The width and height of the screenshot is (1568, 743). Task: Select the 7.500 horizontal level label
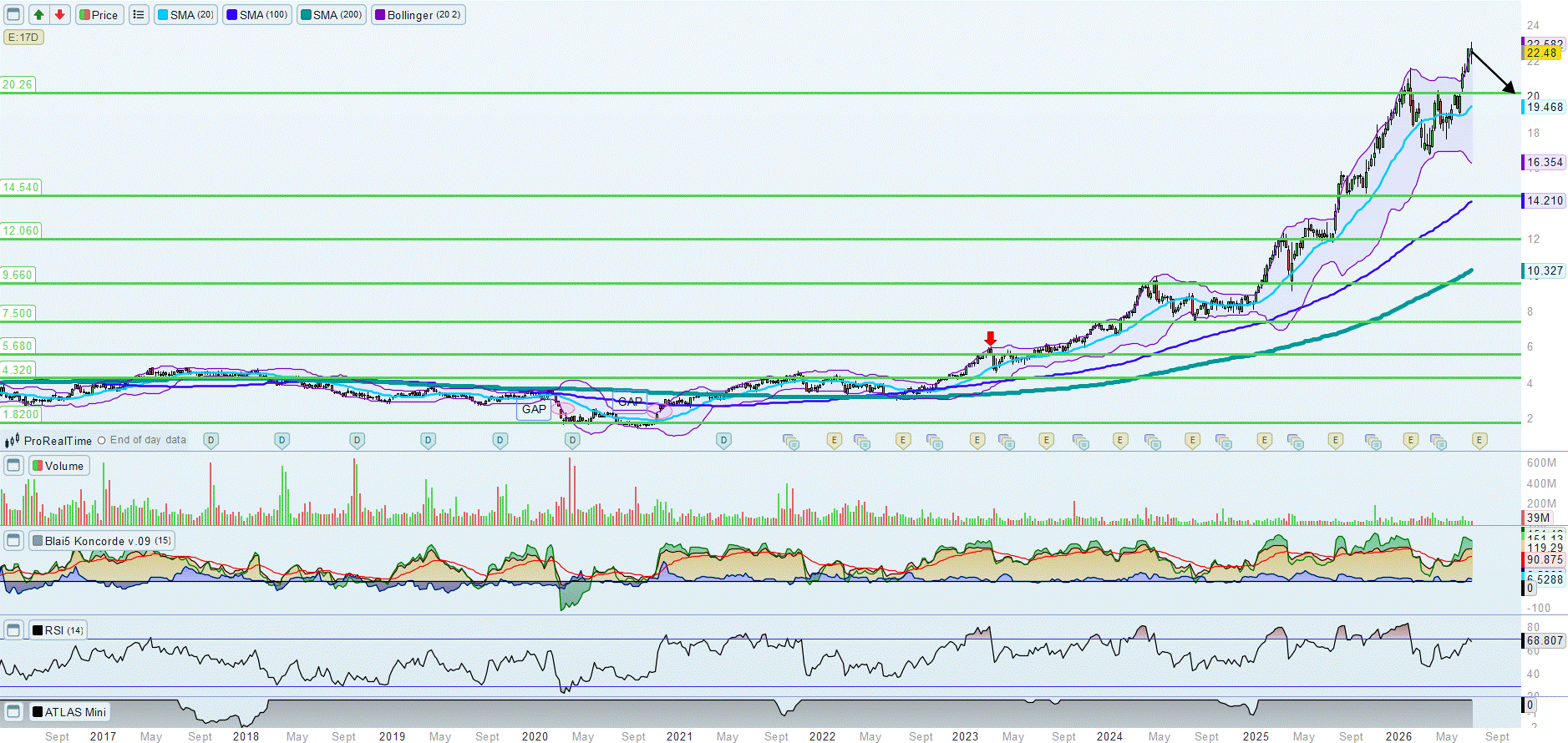coord(18,313)
